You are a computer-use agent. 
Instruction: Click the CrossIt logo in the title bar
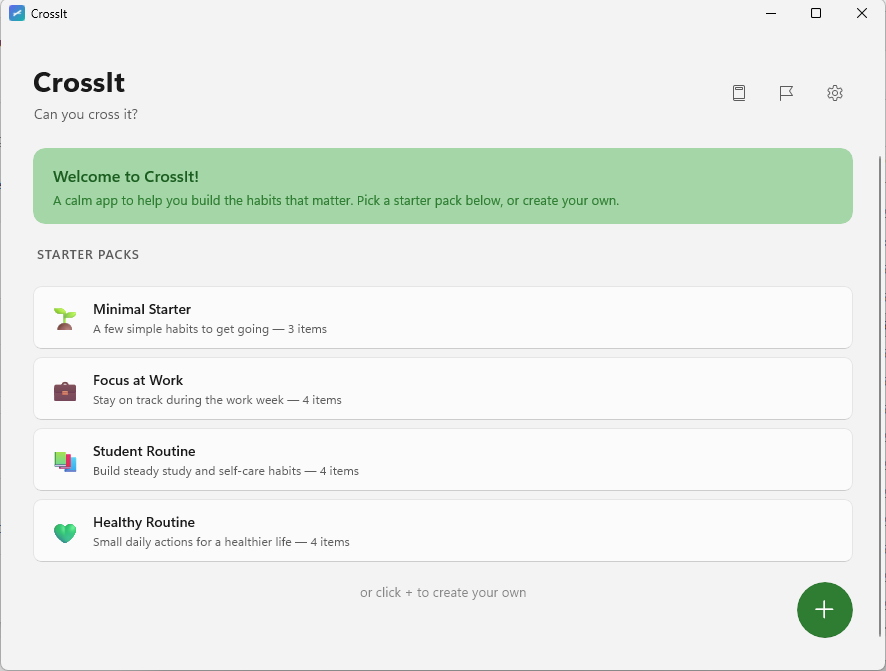click(x=17, y=13)
